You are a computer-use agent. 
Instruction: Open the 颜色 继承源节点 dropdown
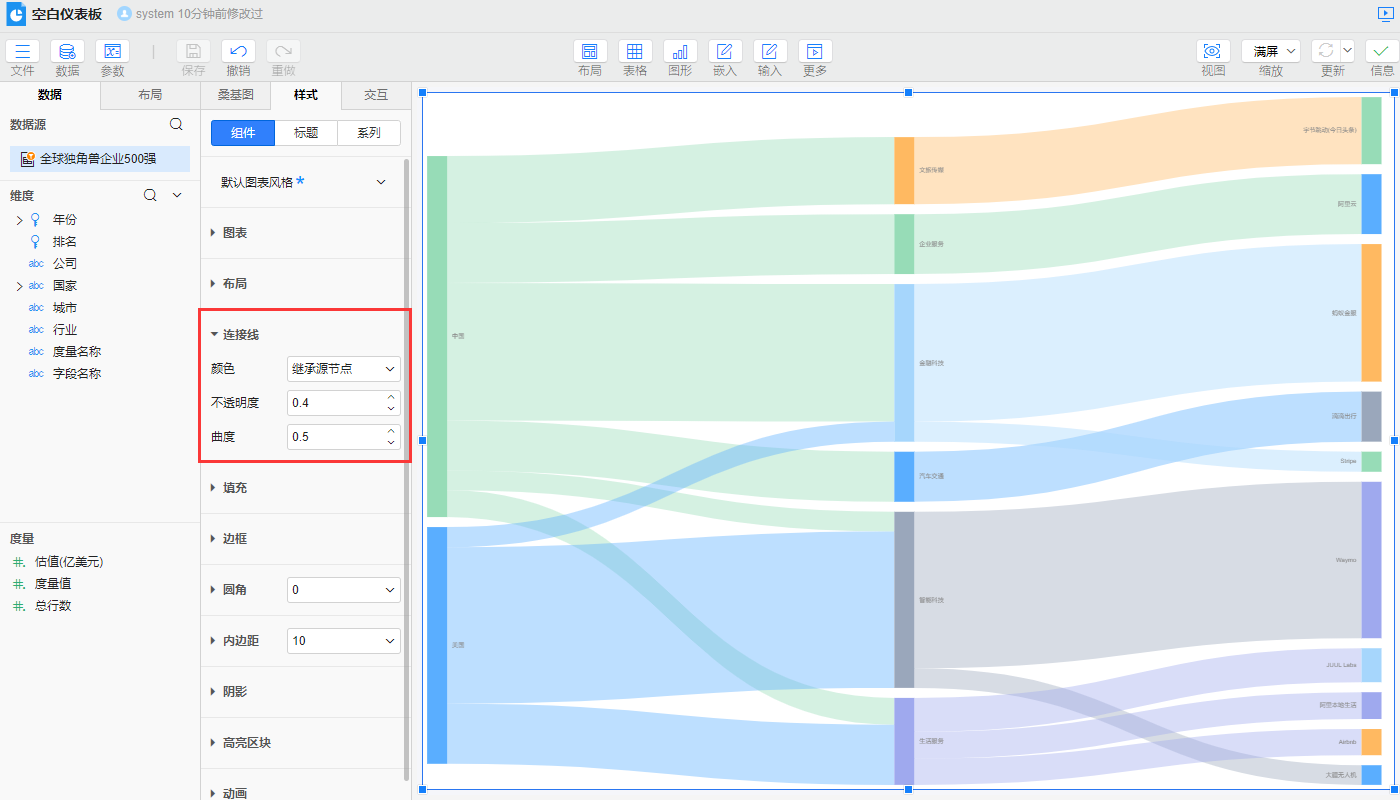click(x=343, y=369)
